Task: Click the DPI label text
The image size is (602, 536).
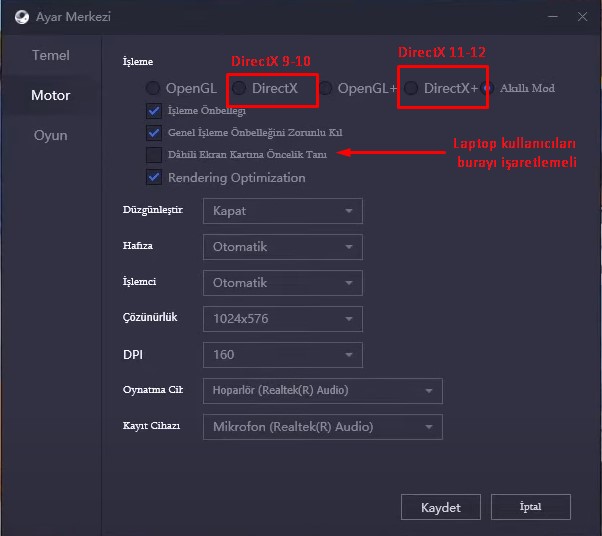Action: click(133, 354)
